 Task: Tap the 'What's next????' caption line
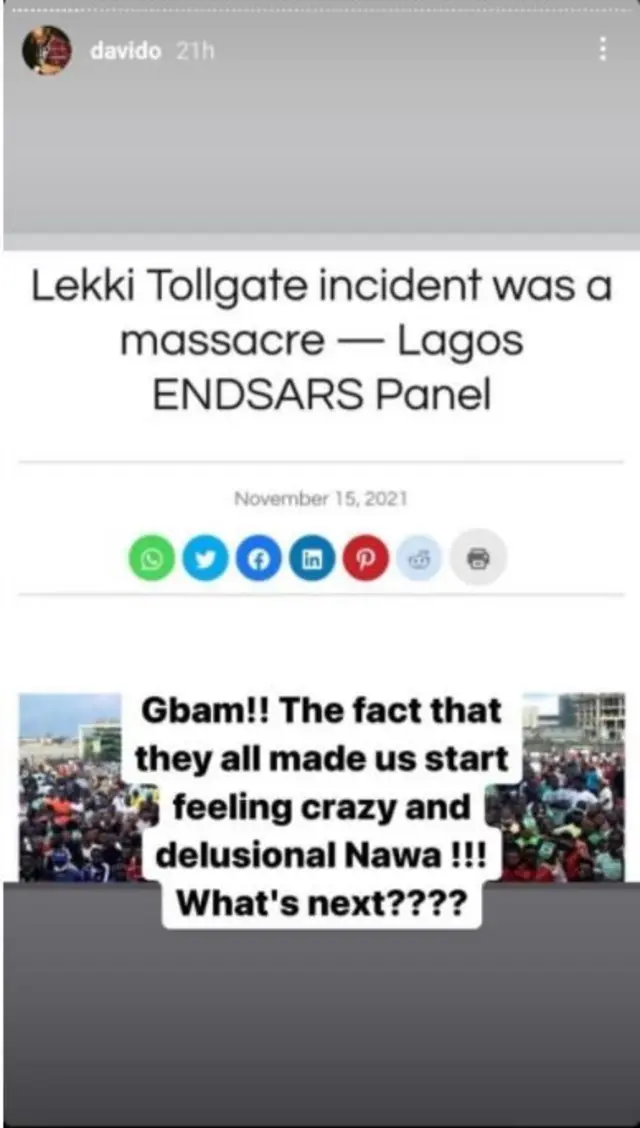point(321,904)
